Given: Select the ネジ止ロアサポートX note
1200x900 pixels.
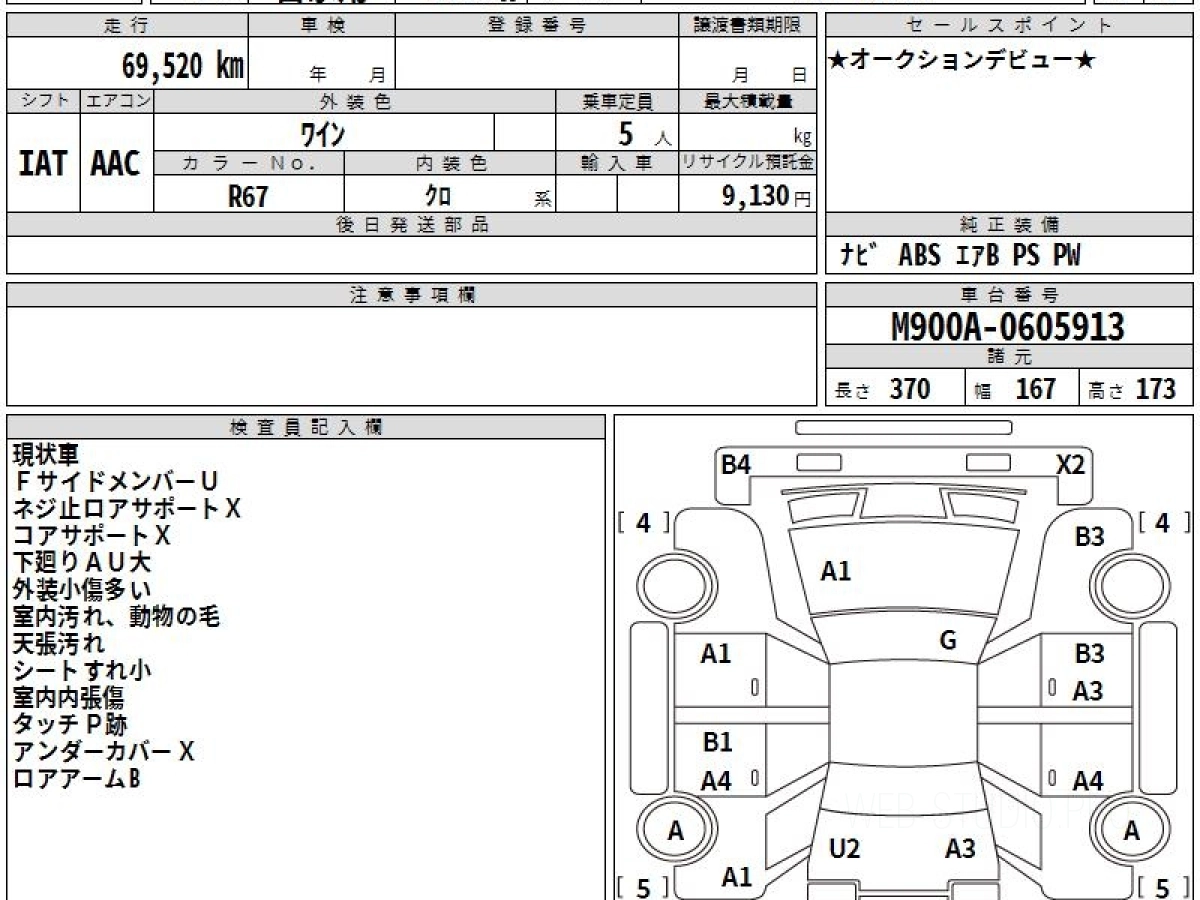Looking at the screenshot, I should (x=127, y=508).
